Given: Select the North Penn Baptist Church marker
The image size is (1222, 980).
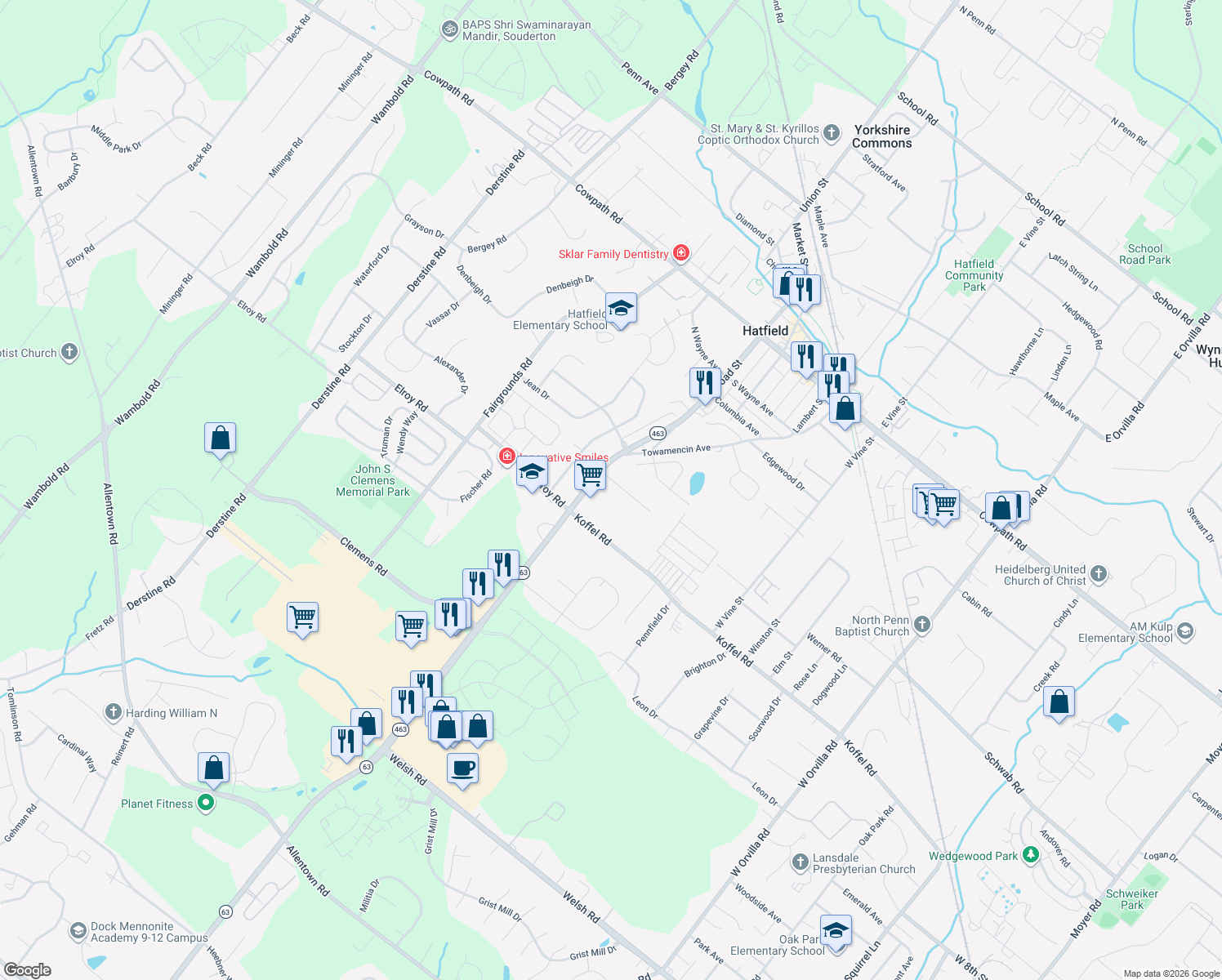Looking at the screenshot, I should click(x=922, y=623).
